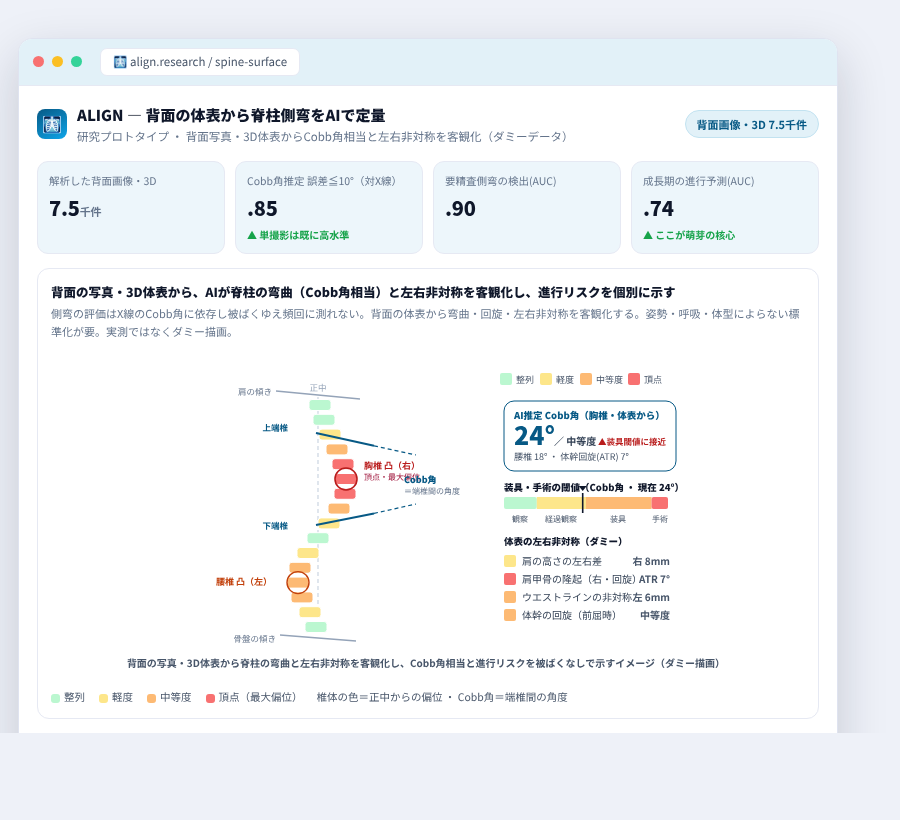
Task: Click the 腰椎 18° ・ 体幹回旋(ATR) 7° text
Action: [571, 457]
